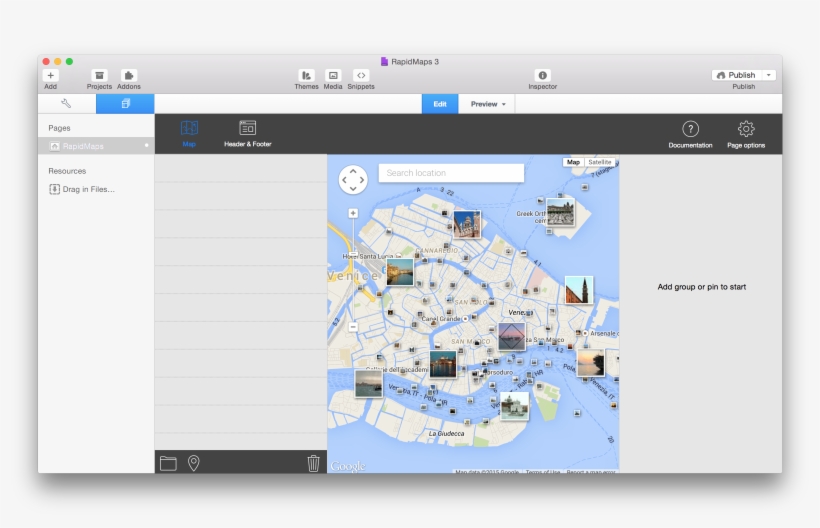The width and height of the screenshot is (820, 528).
Task: Click the gray lagoon photo at left
Action: point(369,383)
